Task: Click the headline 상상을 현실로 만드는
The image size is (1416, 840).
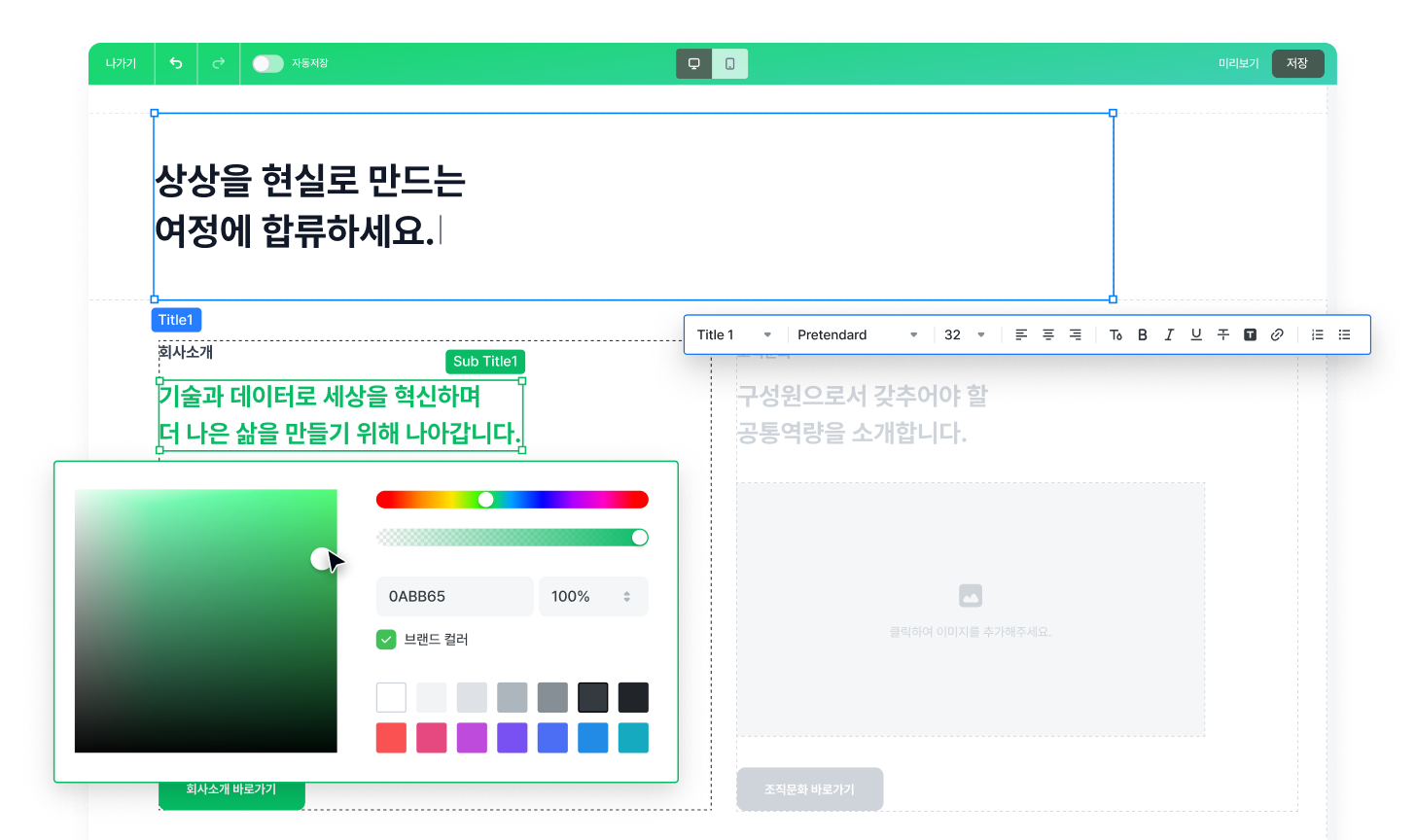Action: click(310, 181)
